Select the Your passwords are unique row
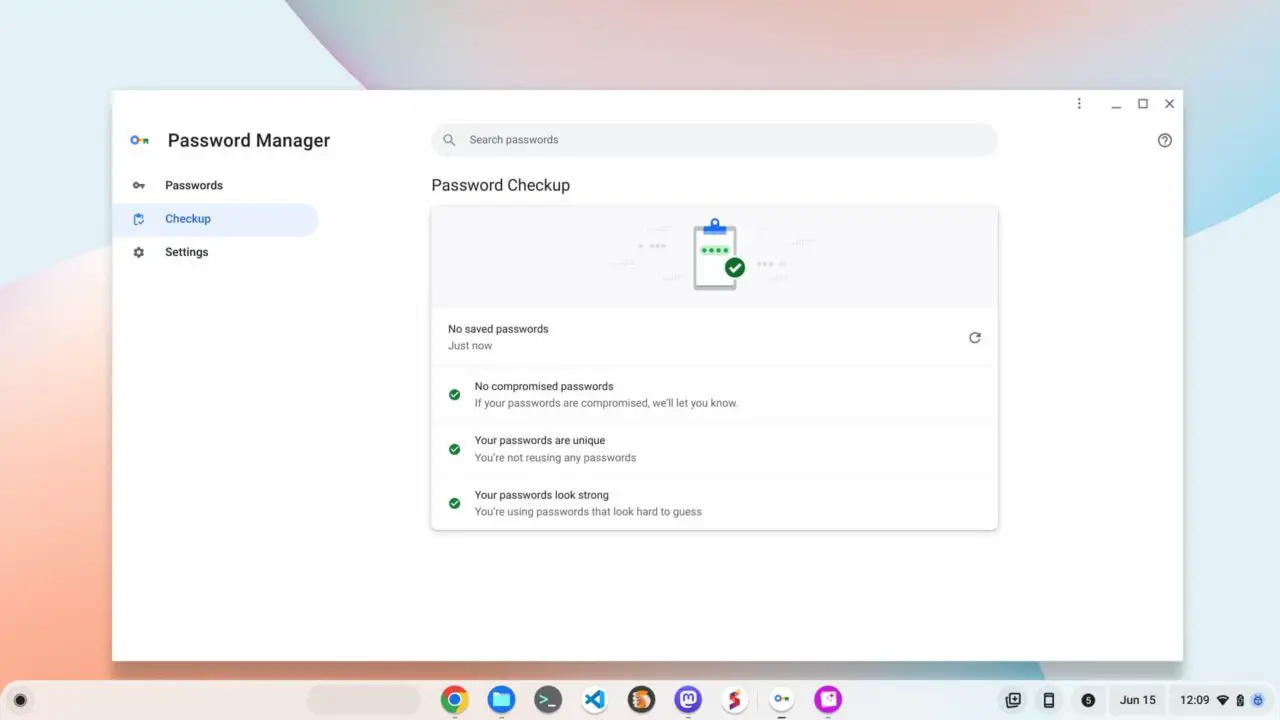This screenshot has width=1280, height=720. [714, 449]
